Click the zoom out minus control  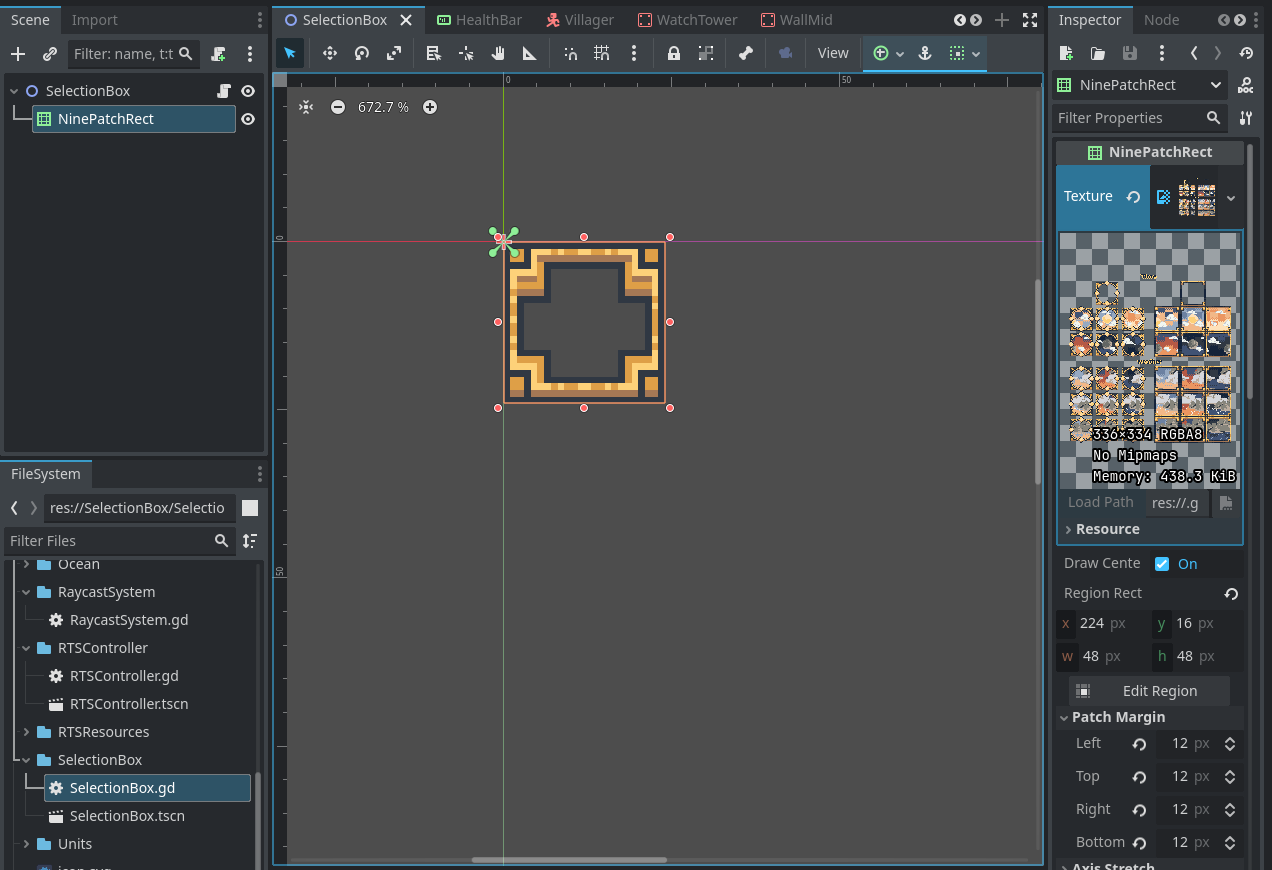(x=340, y=107)
